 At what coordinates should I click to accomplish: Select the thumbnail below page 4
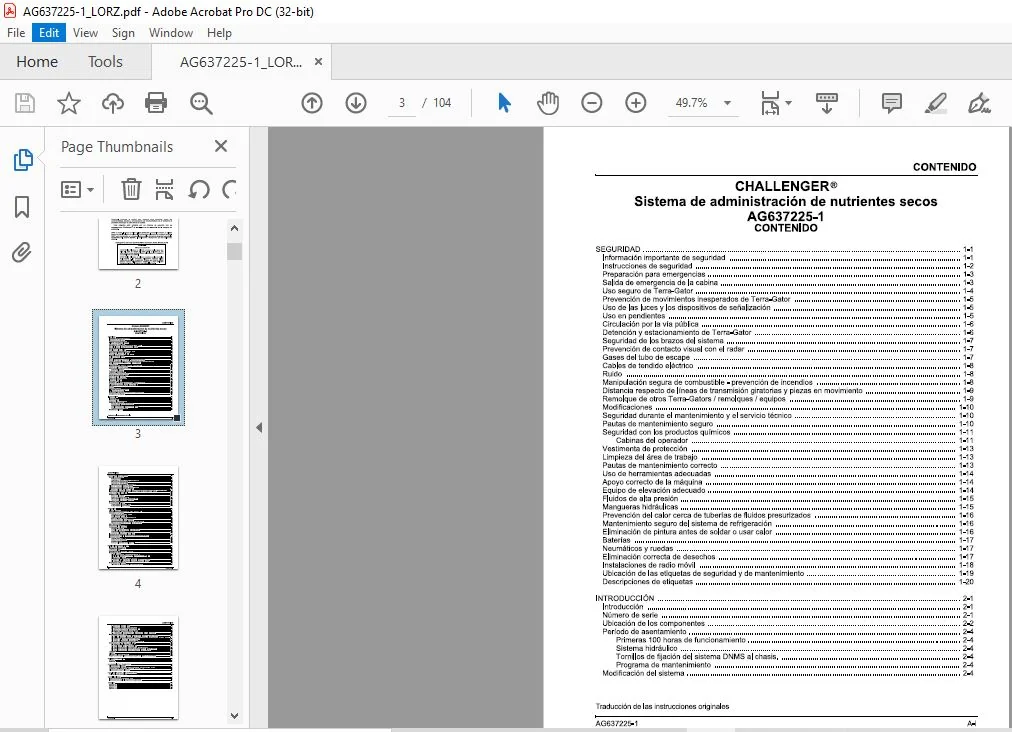tap(138, 667)
